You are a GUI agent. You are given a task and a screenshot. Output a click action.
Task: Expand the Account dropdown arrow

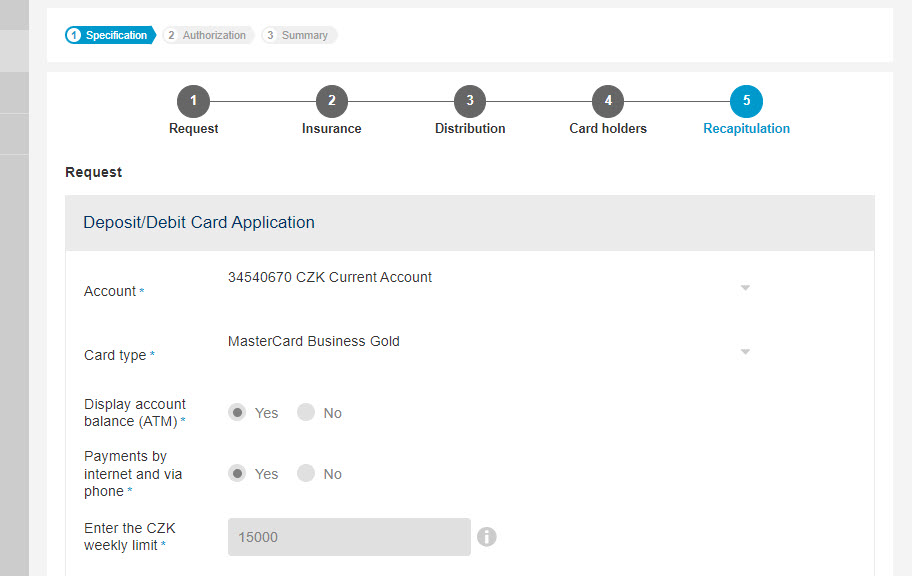745,288
